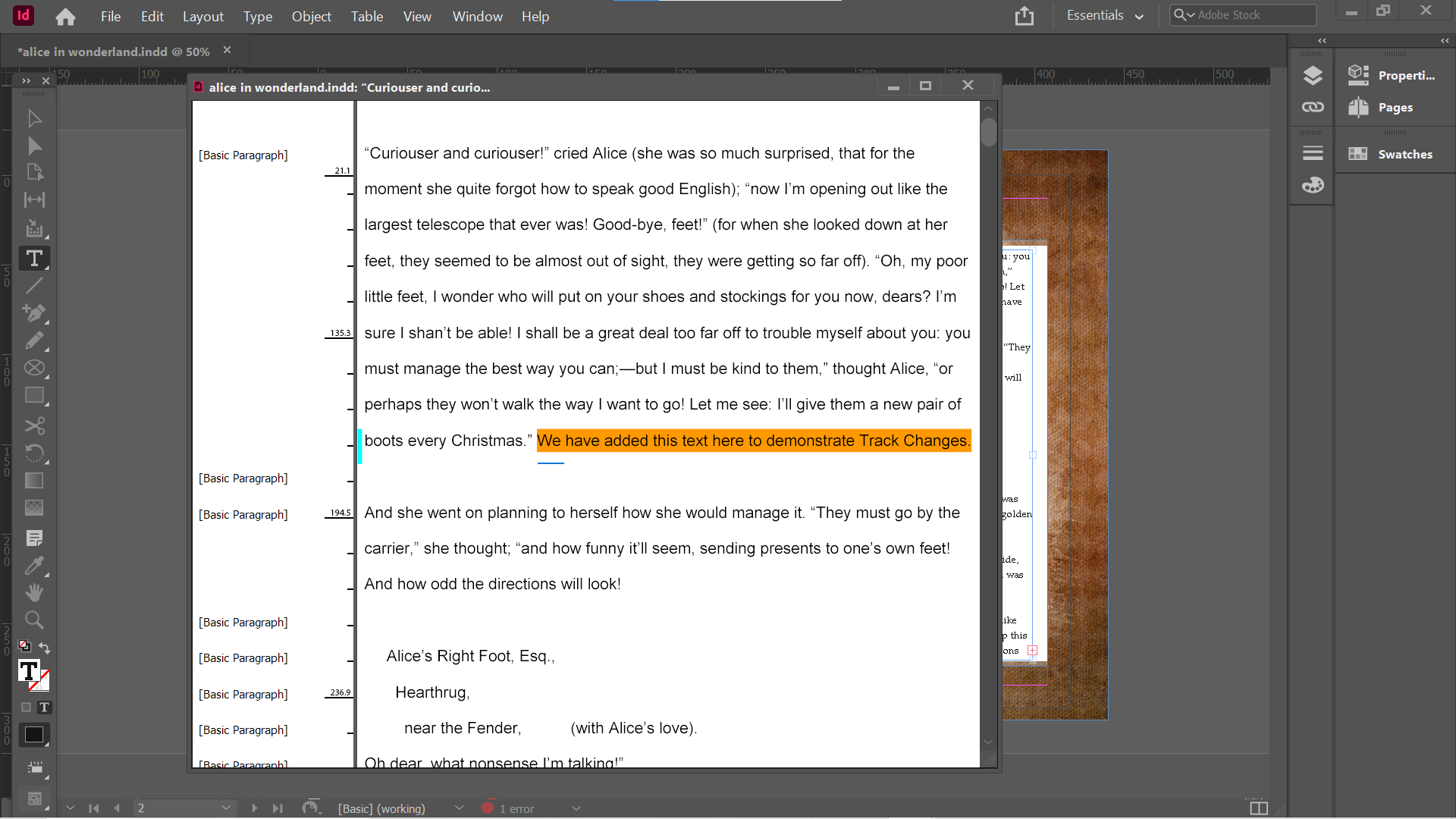This screenshot has height=819, width=1456.
Task: Activate the Hand tool
Action: coord(34,592)
